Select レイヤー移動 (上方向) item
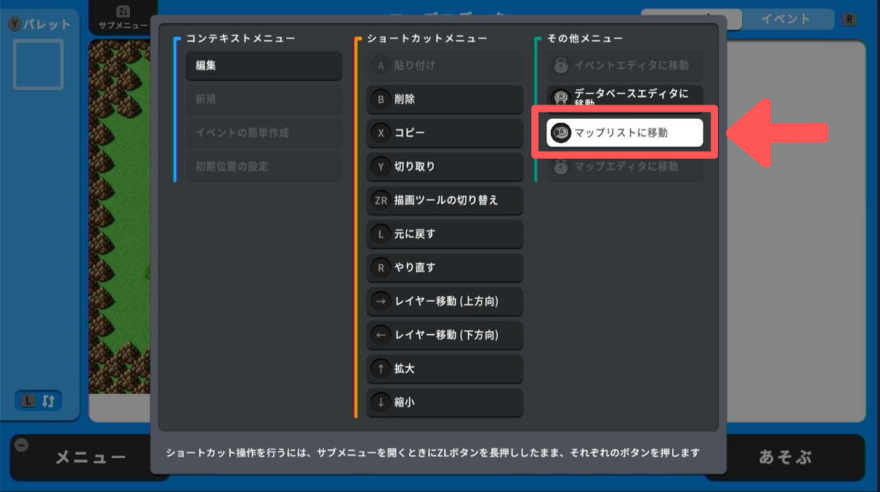 [x=444, y=301]
